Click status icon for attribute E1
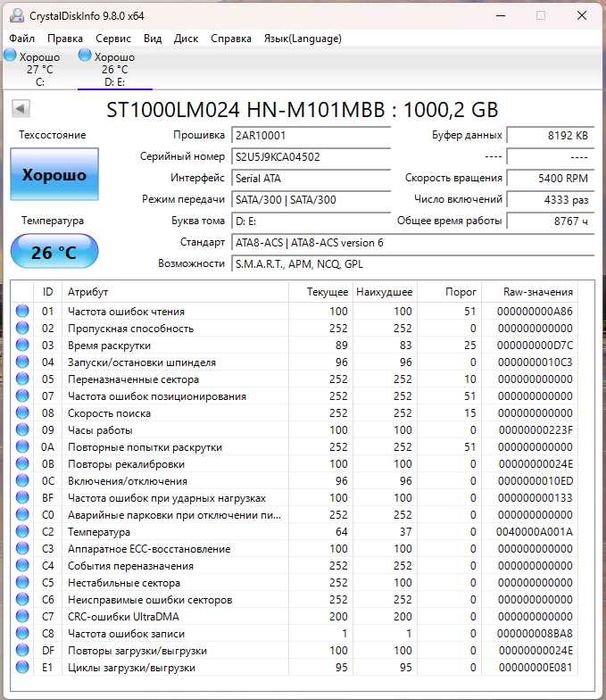This screenshot has height=700, width=606. pyautogui.click(x=22, y=667)
